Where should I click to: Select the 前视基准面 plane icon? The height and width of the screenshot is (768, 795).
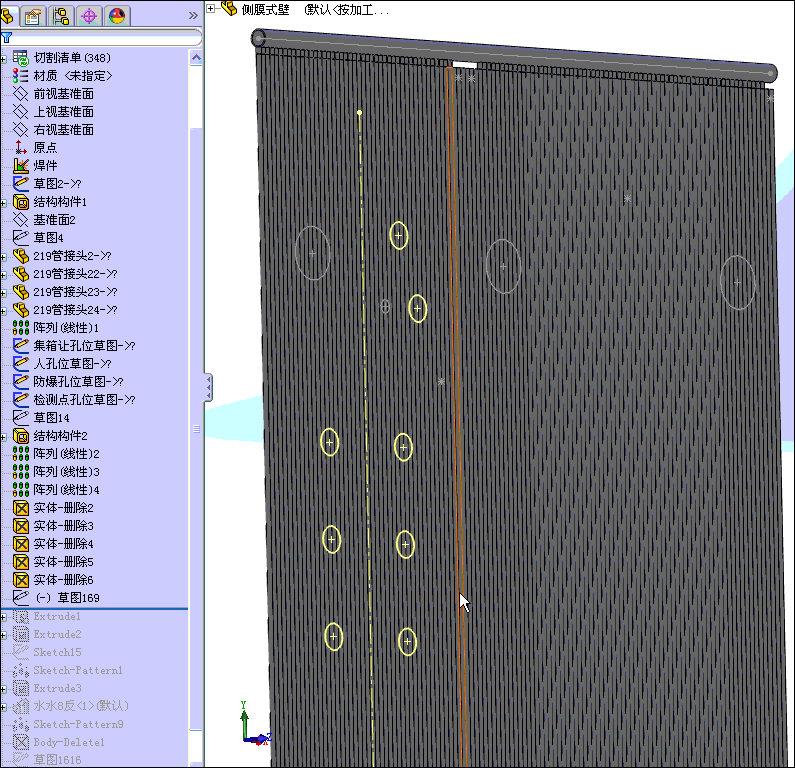coord(21,94)
